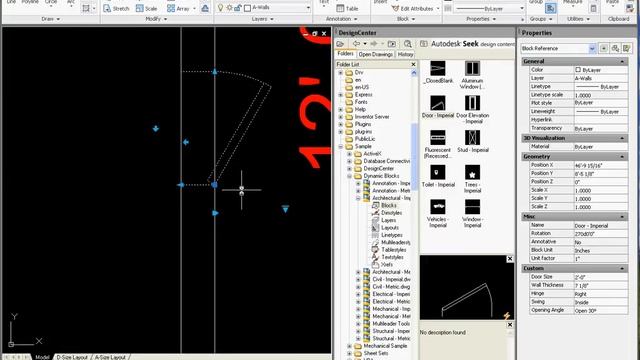Switch to the History tab in DesignCenter
Viewport: 640px width, 360px height.
(x=405, y=54)
